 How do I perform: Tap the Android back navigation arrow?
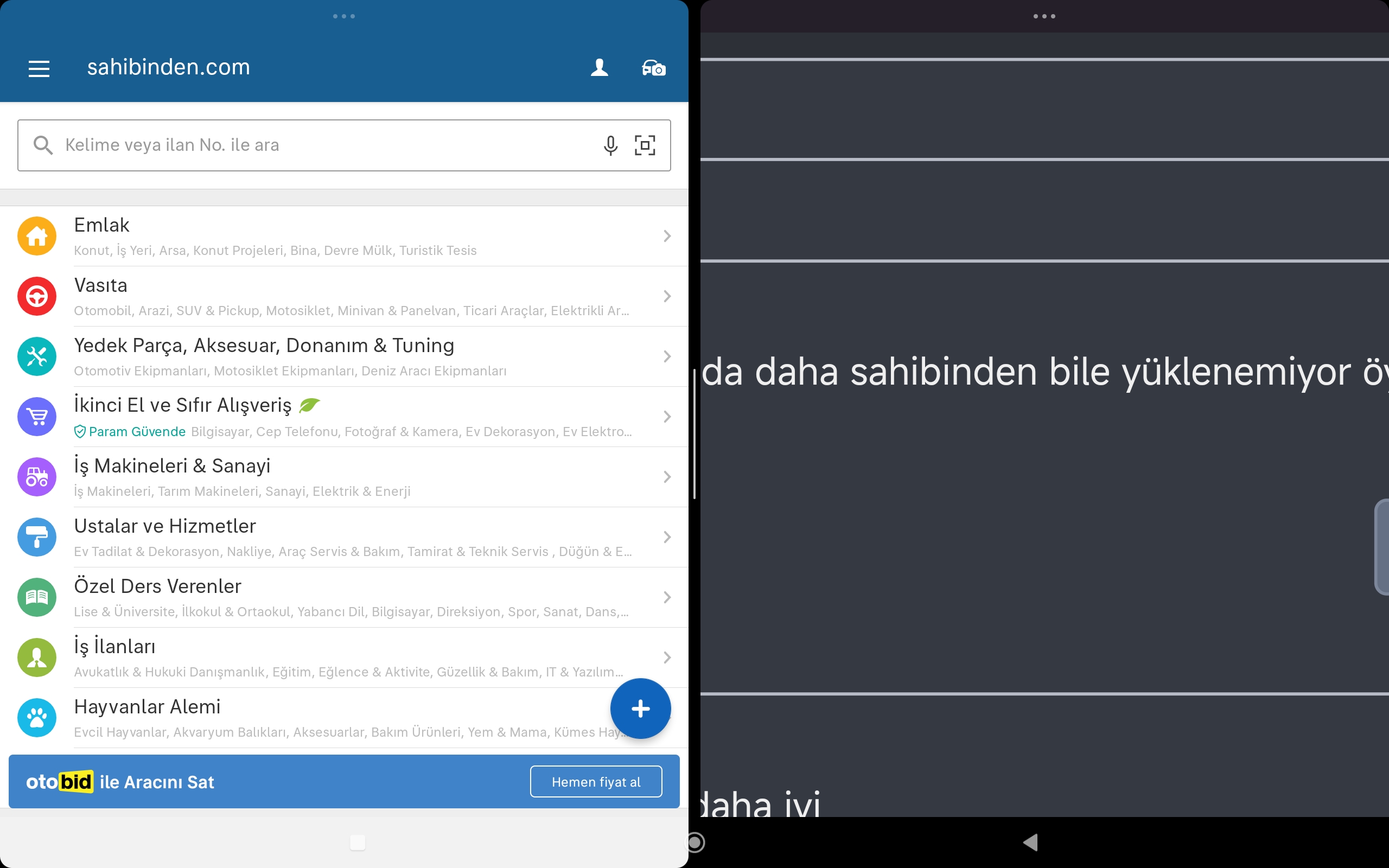pos(1030,842)
